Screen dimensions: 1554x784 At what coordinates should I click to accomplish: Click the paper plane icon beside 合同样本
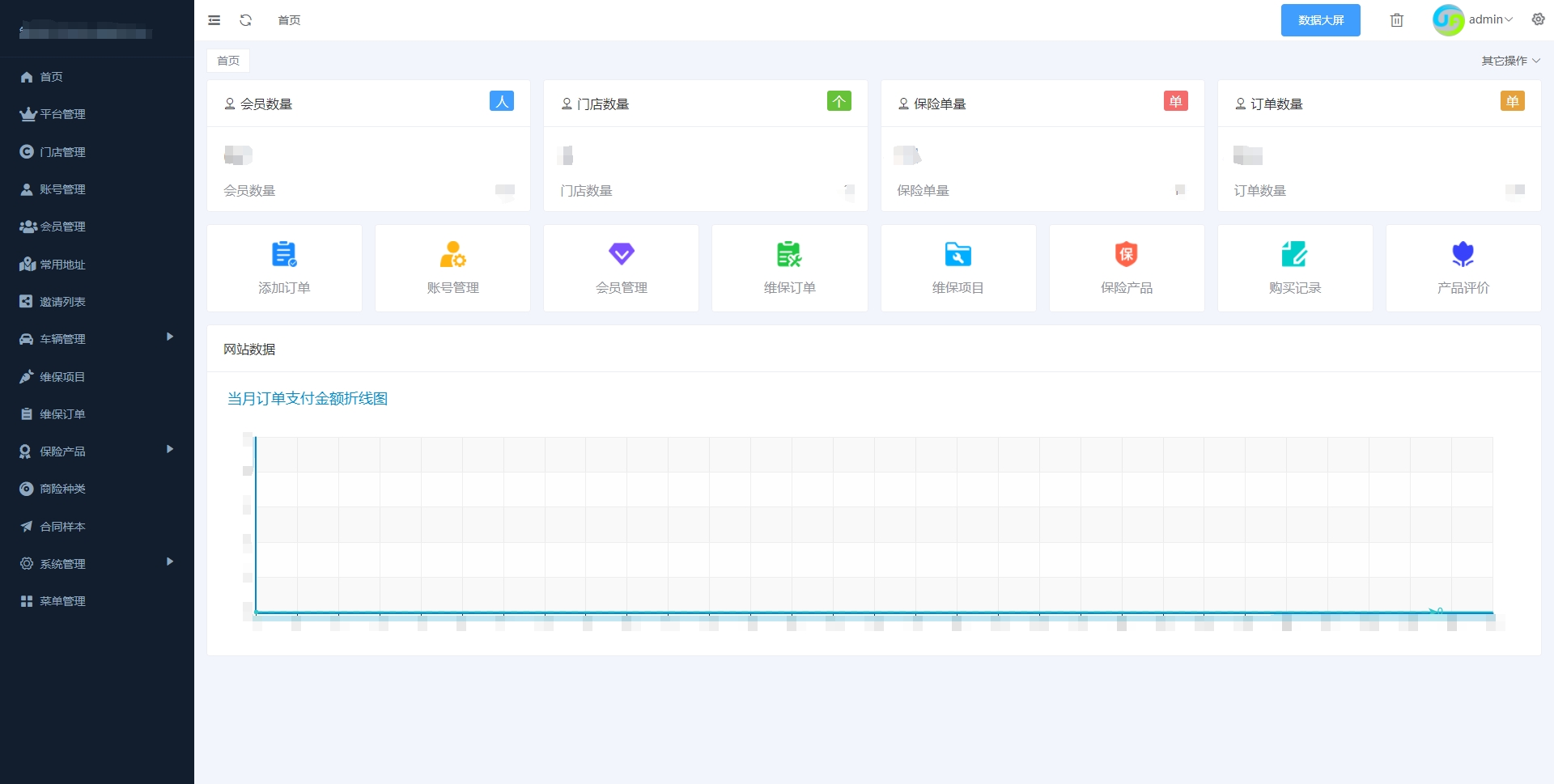pos(27,526)
